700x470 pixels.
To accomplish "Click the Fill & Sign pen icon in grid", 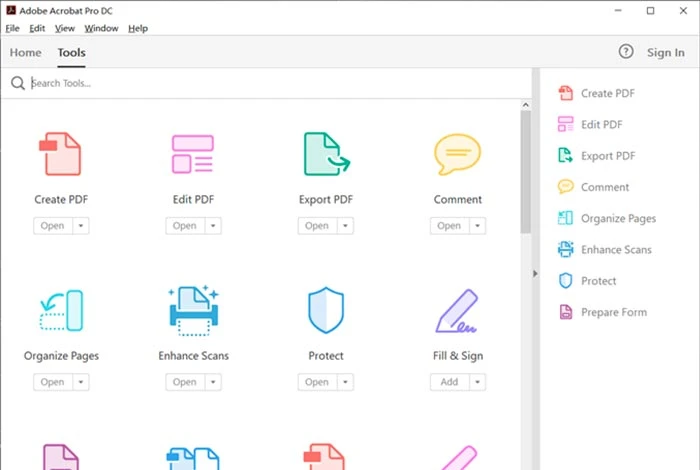I will coord(457,311).
